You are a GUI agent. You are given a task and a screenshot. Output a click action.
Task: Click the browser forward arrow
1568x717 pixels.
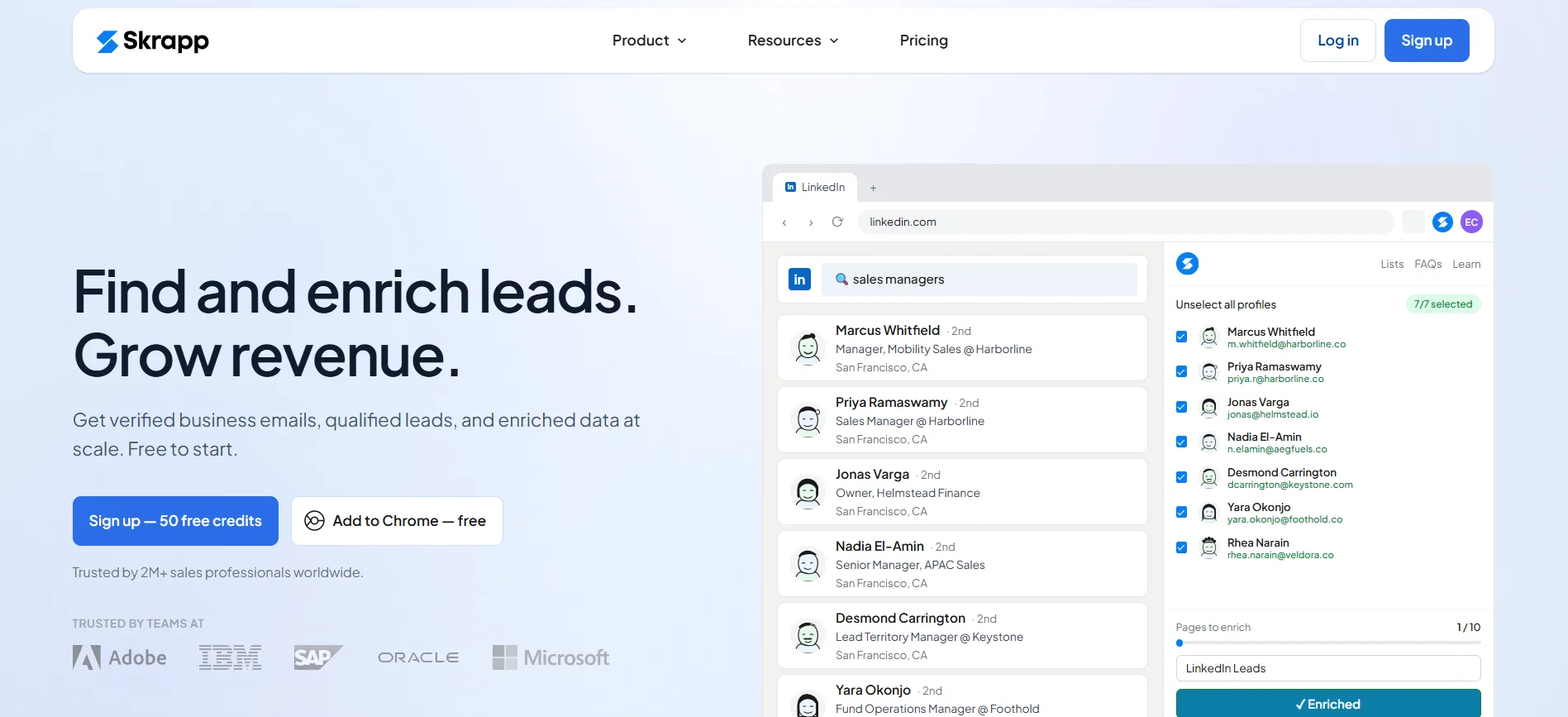pos(811,222)
